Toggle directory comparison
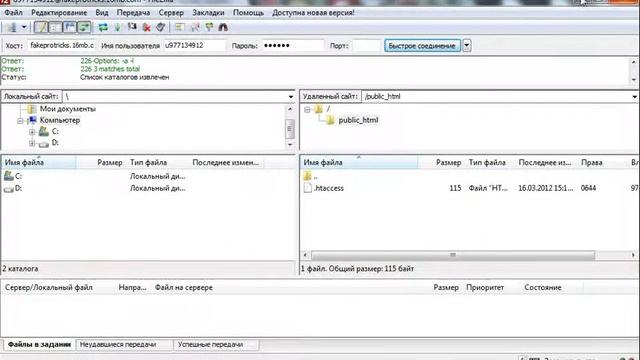 (195, 27)
